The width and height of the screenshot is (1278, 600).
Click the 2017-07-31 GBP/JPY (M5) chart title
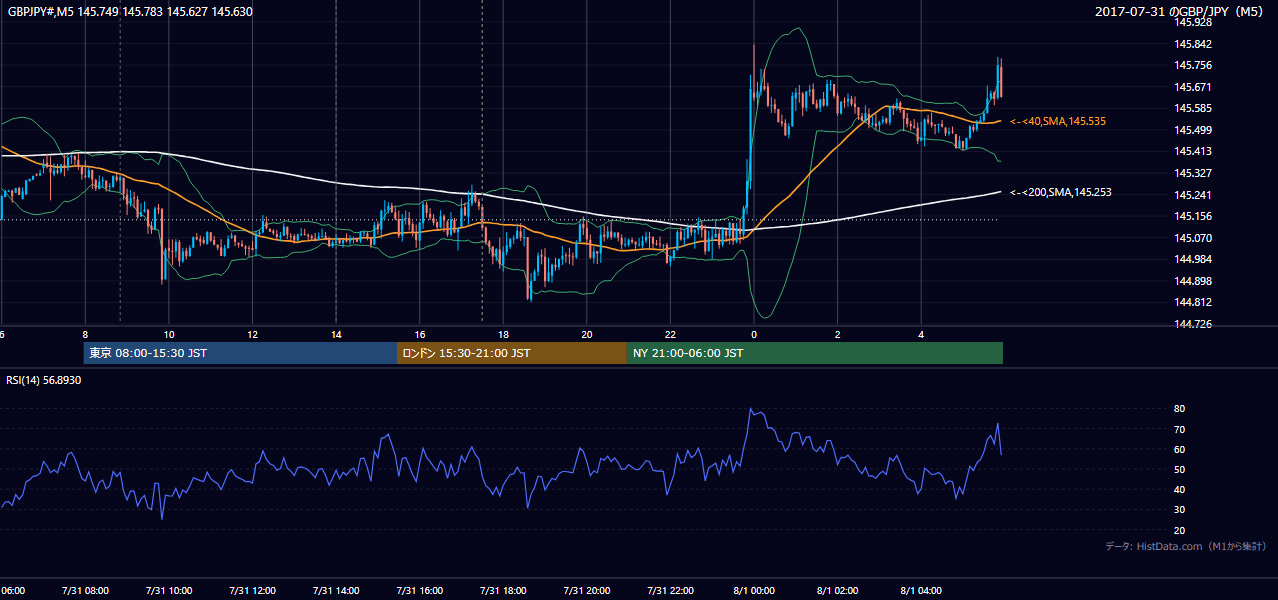click(x=1180, y=11)
